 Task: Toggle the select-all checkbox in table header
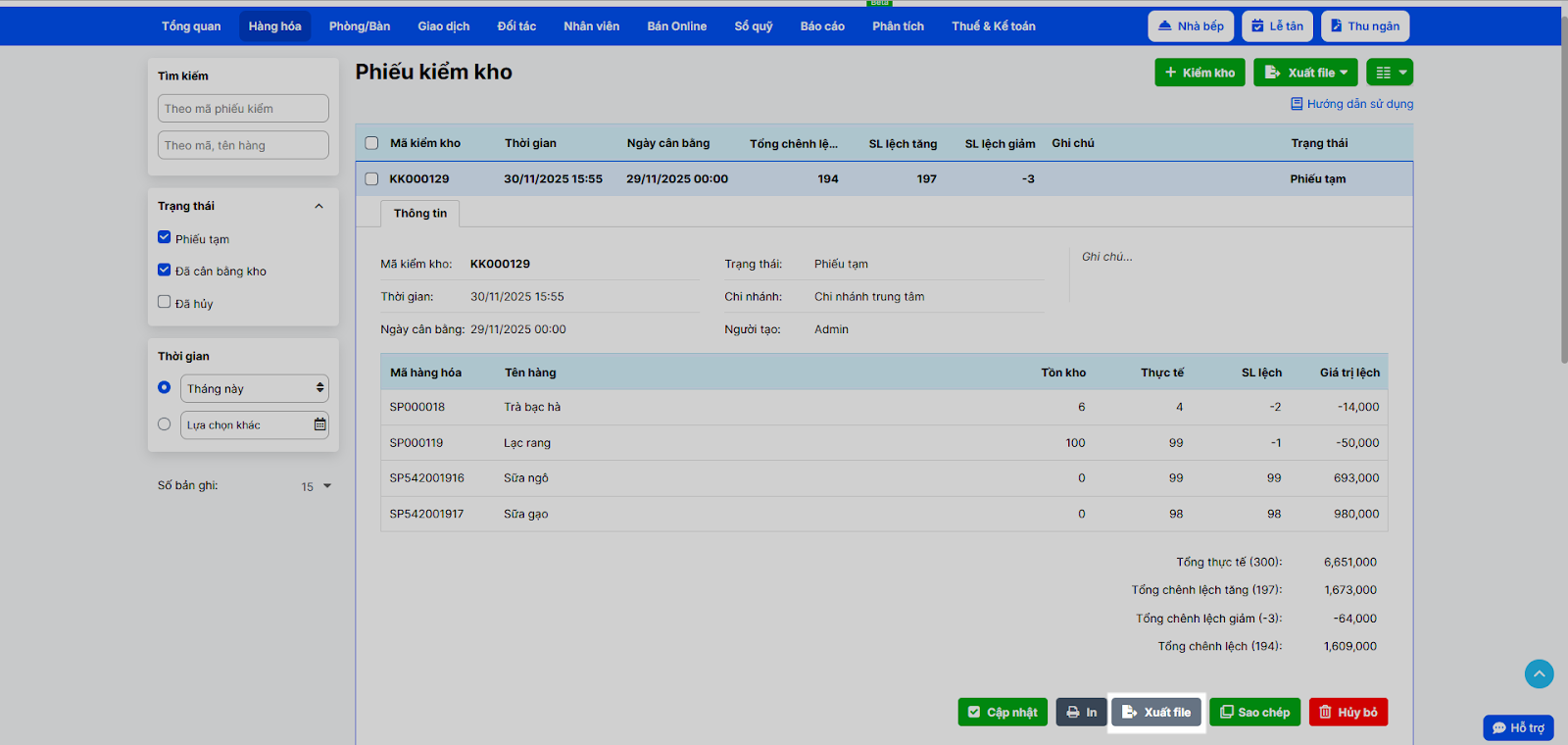[x=371, y=143]
